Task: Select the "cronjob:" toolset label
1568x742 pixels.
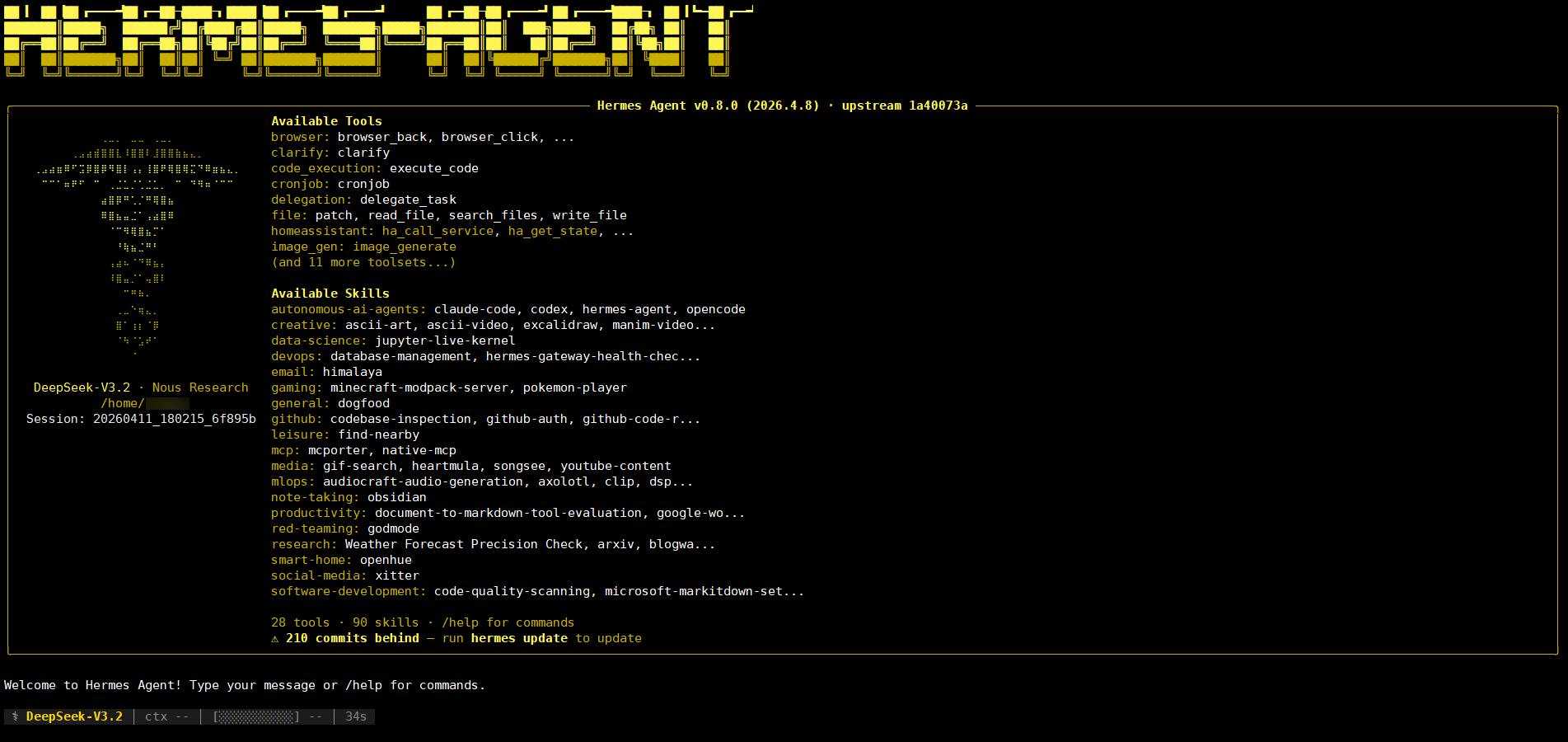Action: coord(301,184)
